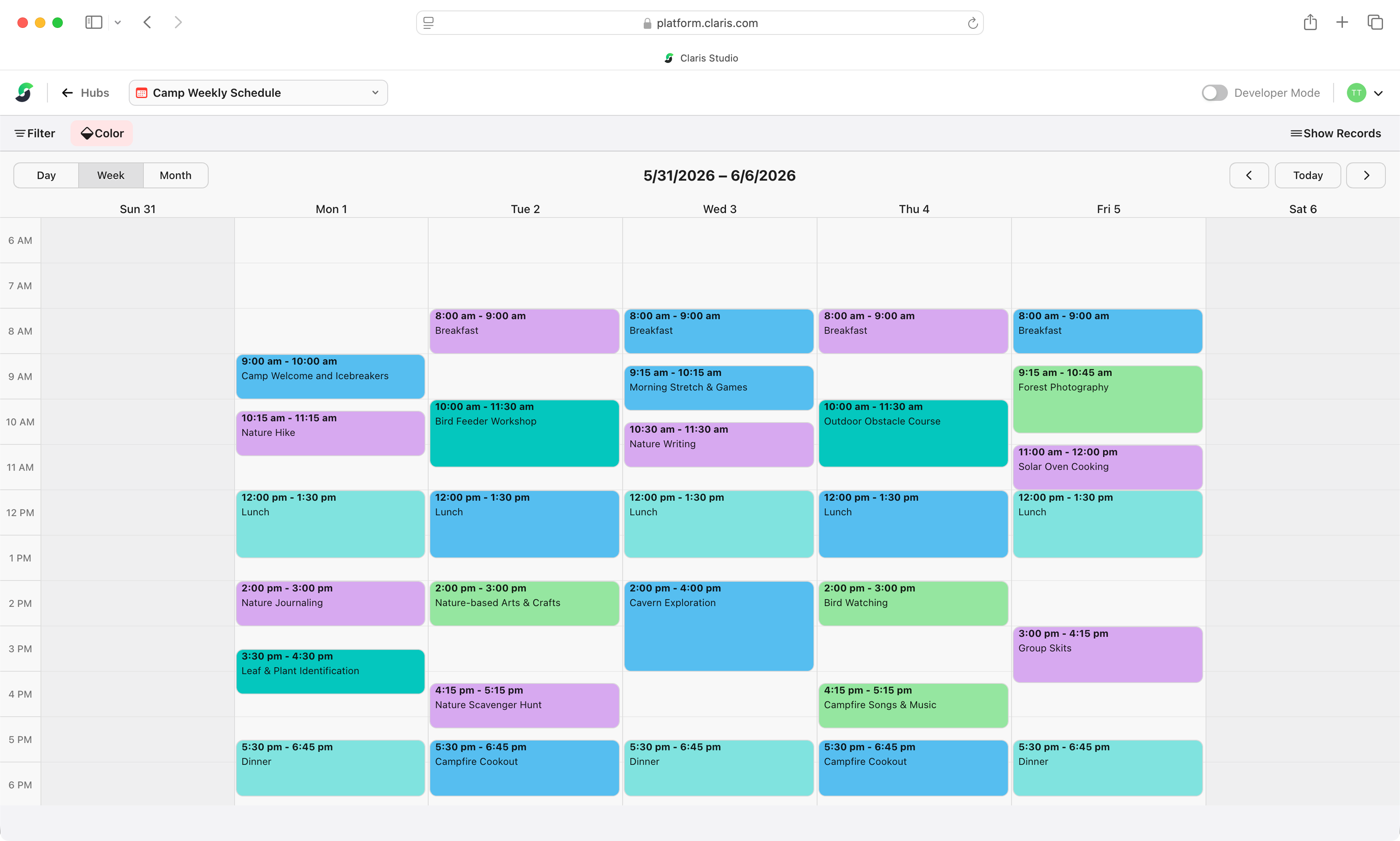Click Show Records list icon
1400x841 pixels.
tap(1295, 133)
